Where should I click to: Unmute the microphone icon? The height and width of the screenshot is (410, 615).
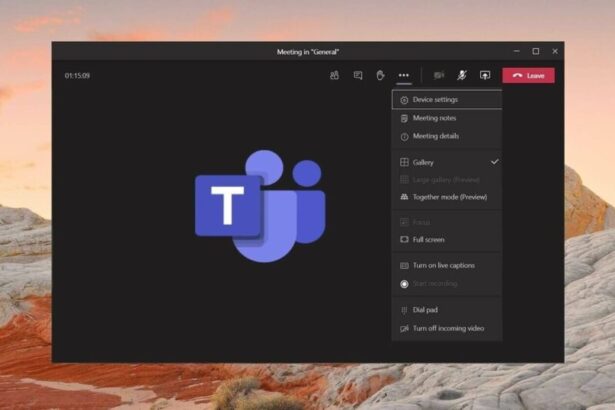click(462, 75)
